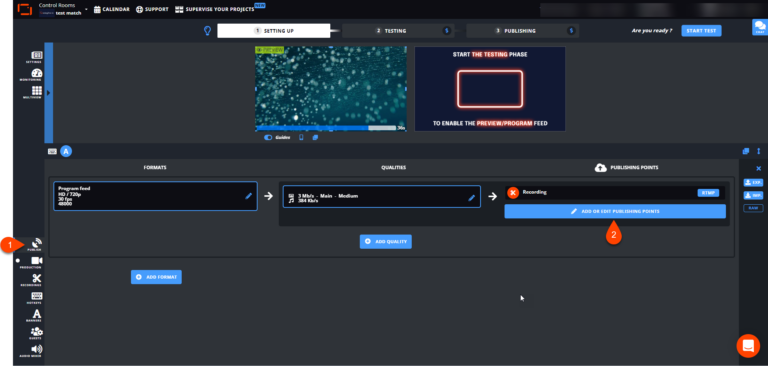Click the Formats column header
The width and height of the screenshot is (768, 366).
click(x=155, y=168)
